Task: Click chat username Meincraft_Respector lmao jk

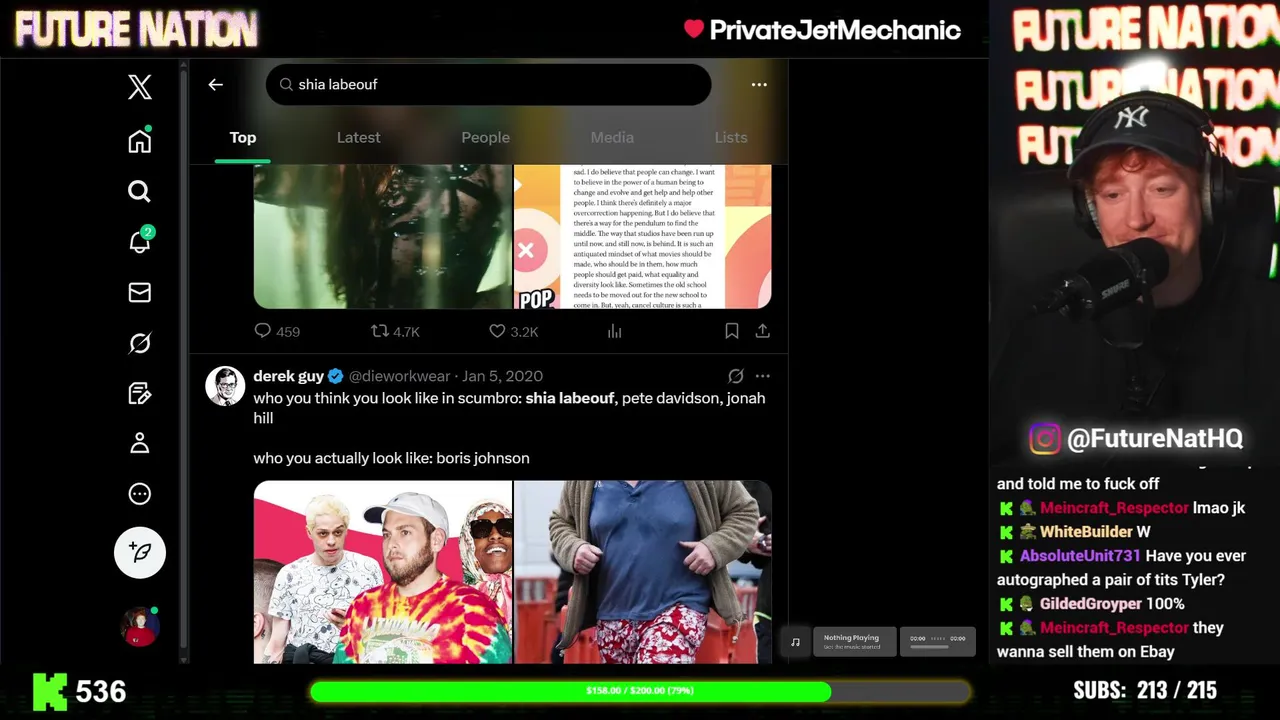Action: (x=1114, y=508)
